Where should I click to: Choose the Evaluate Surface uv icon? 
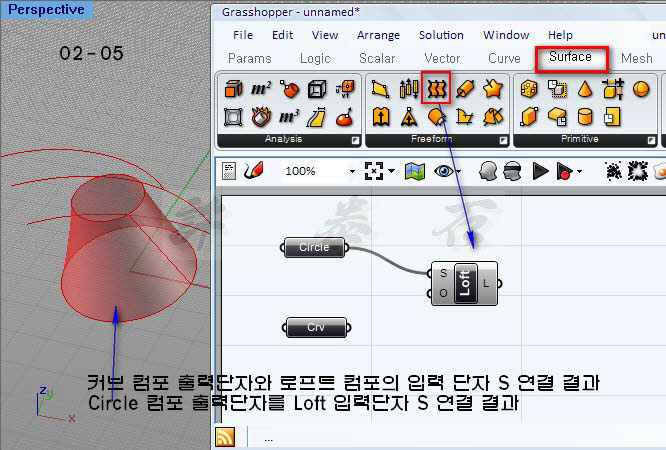pyautogui.click(x=345, y=89)
